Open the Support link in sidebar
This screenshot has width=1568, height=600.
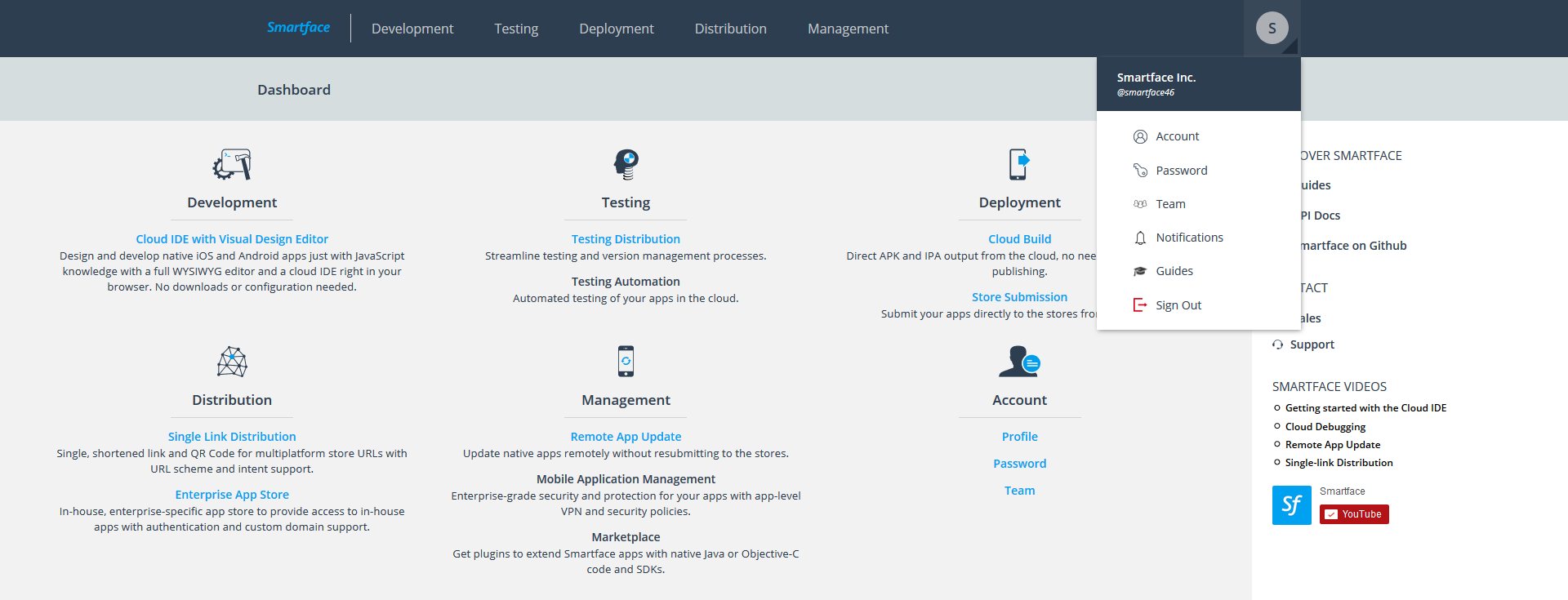[1312, 344]
